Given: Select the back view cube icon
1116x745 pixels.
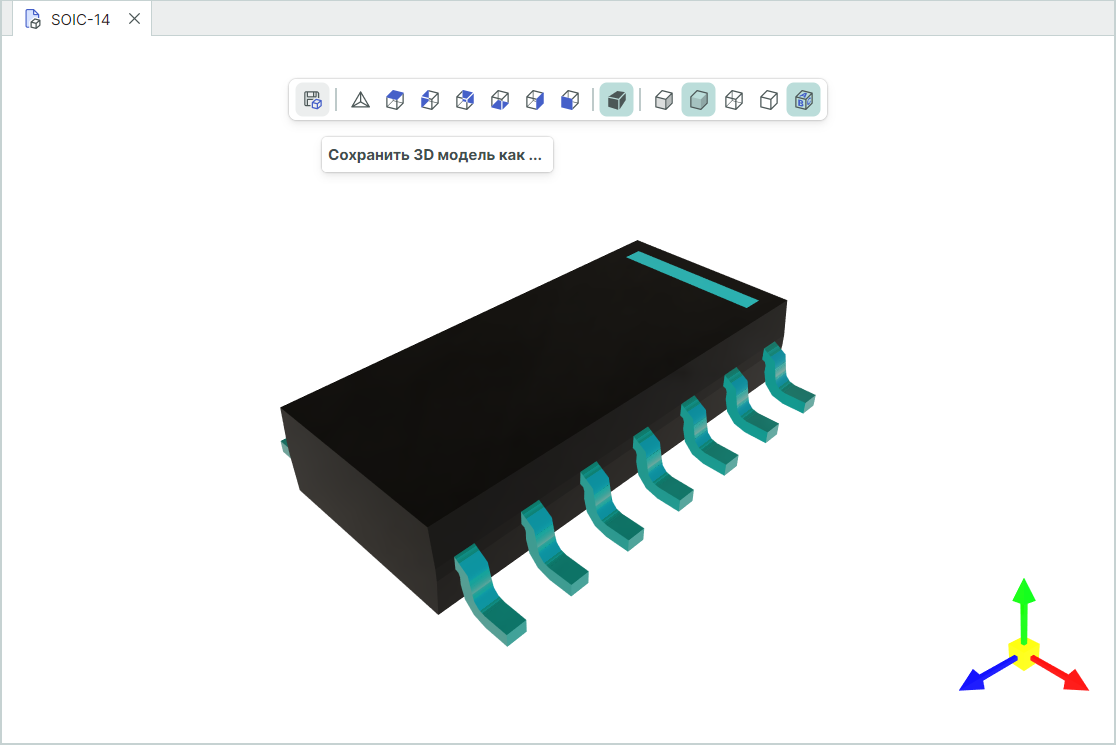Looking at the screenshot, I should tap(465, 100).
